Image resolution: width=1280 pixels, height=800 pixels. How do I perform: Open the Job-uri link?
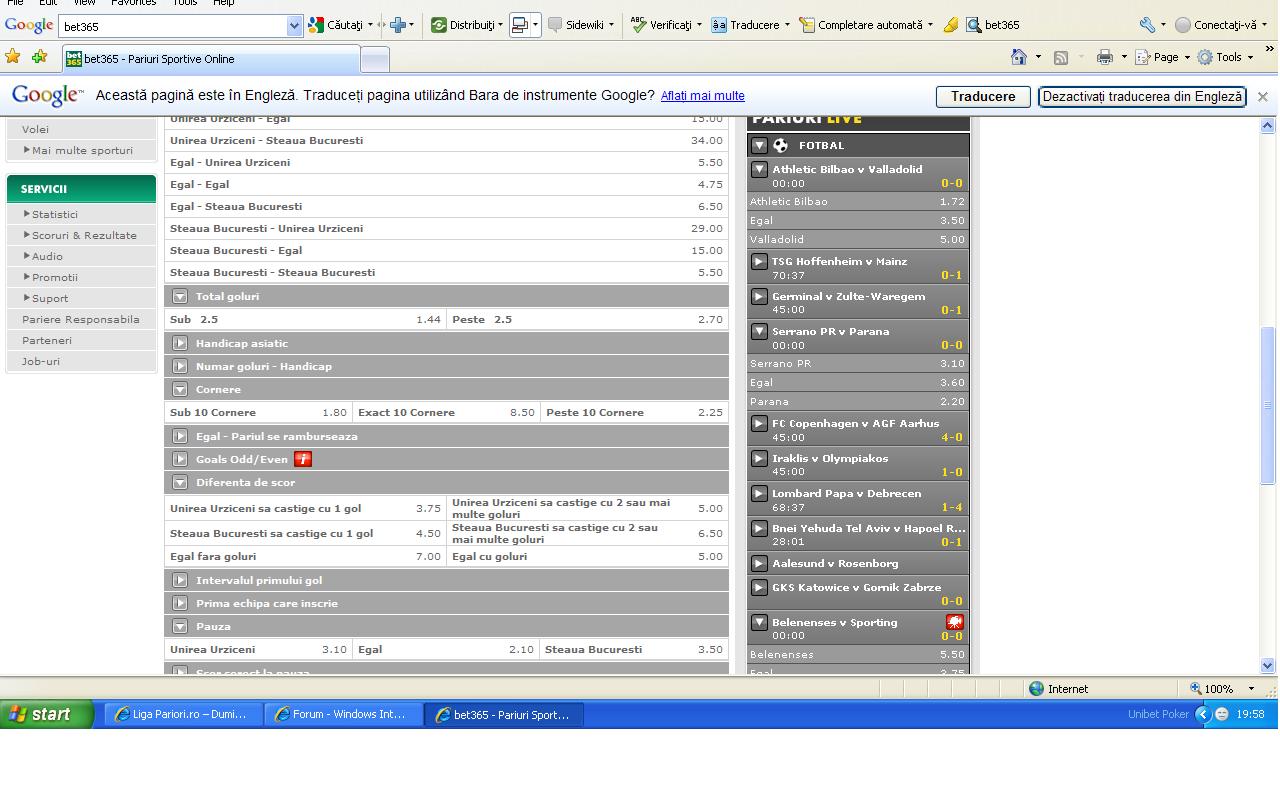point(41,361)
